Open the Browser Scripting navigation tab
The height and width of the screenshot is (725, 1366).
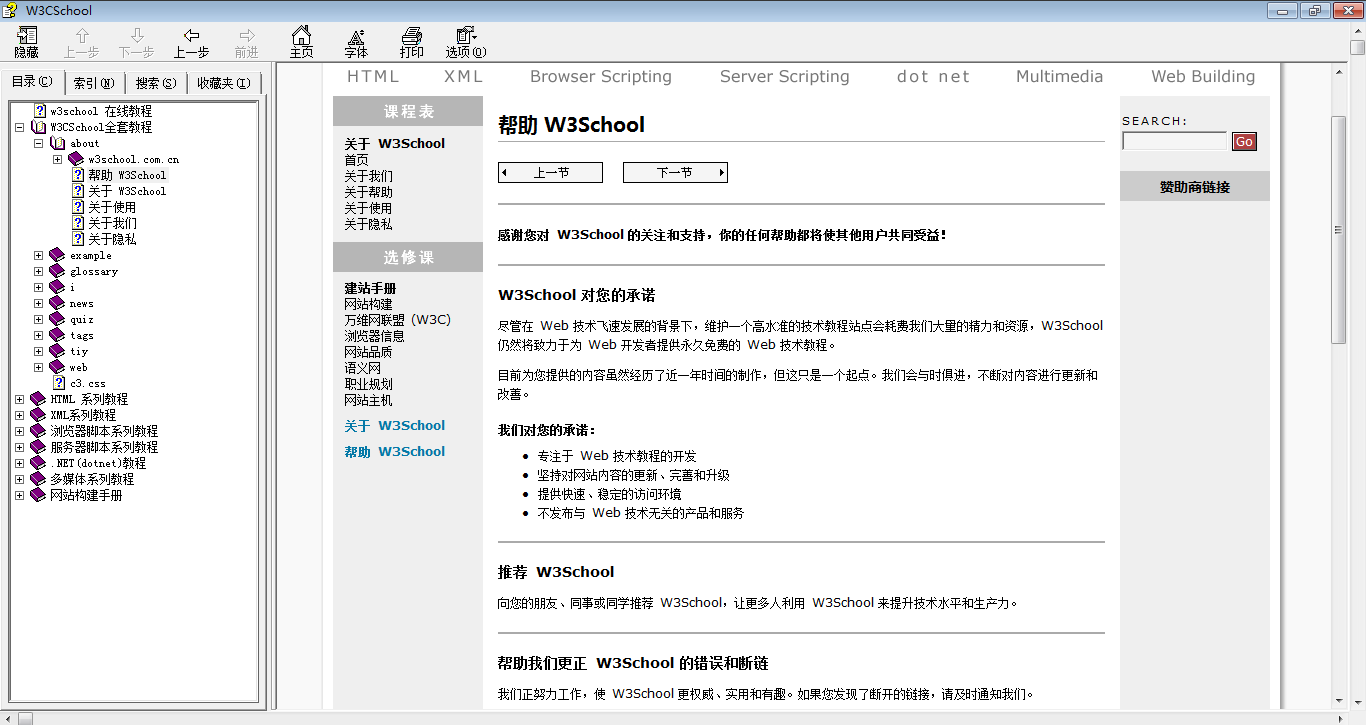click(600, 76)
